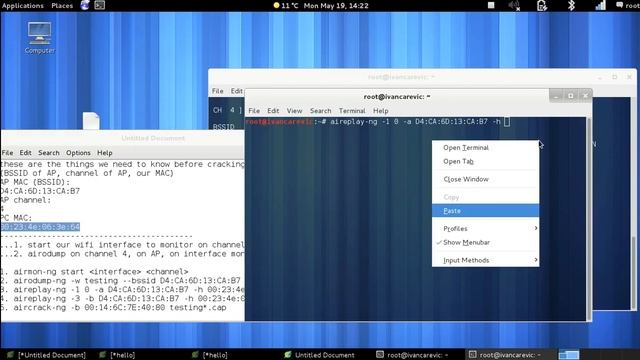Choose Paste in the context menu
This screenshot has width=640, height=360.
[x=485, y=211]
